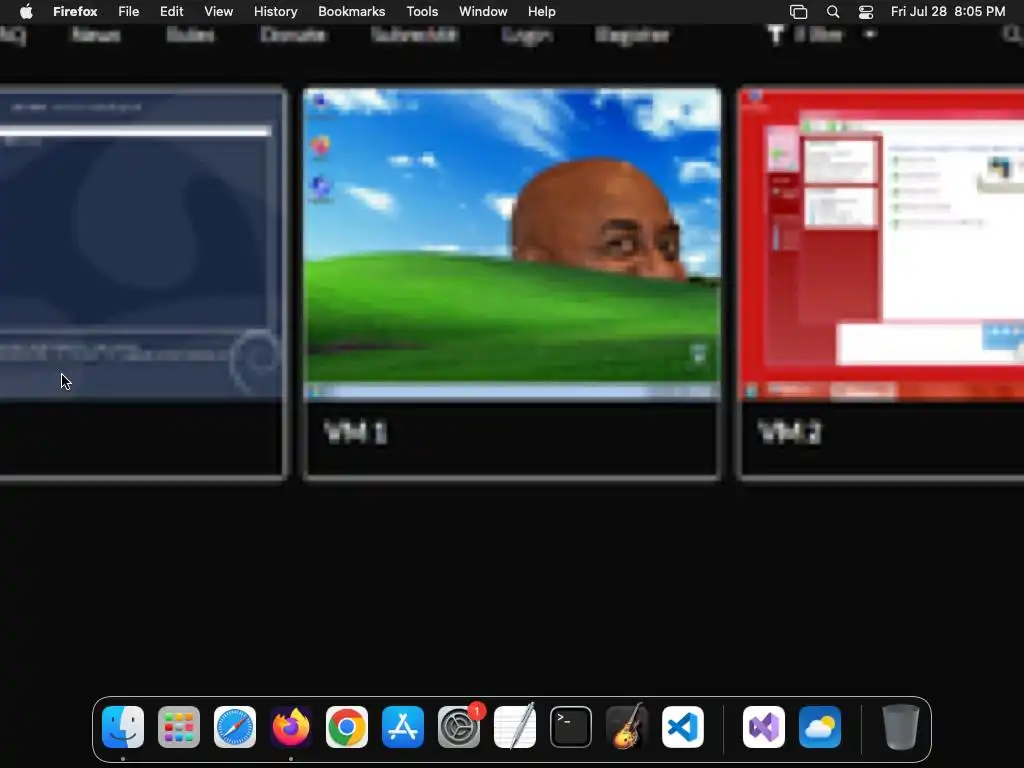Open the VM 1 Windows XP thumbnail
This screenshot has height=768, width=1024.
pyautogui.click(x=513, y=244)
